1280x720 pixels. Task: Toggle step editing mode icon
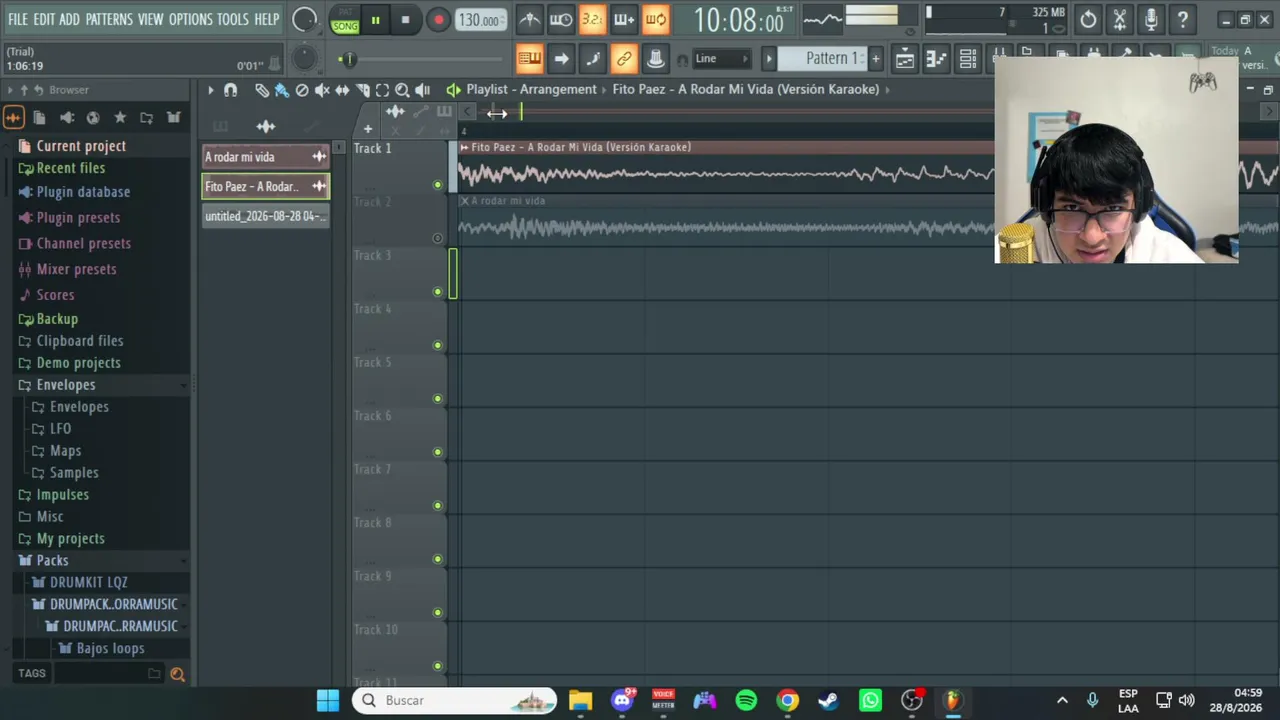(592, 59)
